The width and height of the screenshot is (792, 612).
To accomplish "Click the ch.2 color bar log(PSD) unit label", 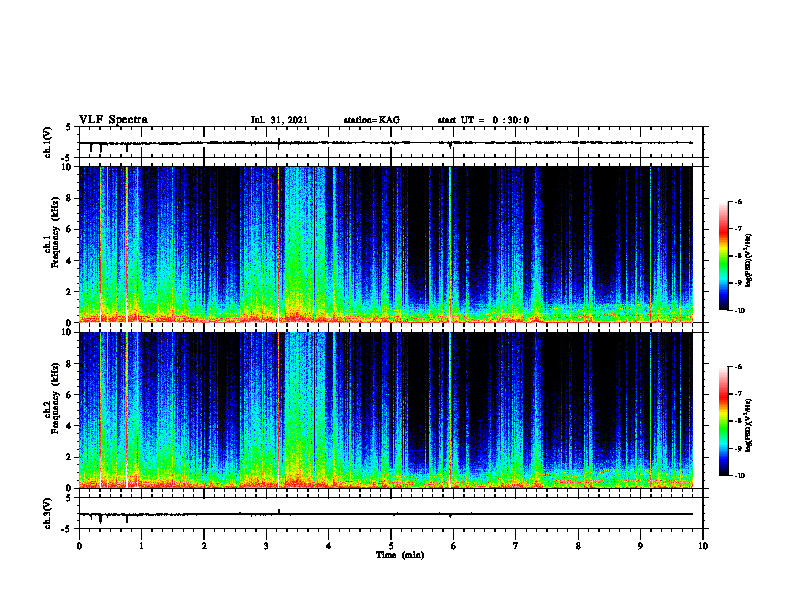I will click(749, 425).
